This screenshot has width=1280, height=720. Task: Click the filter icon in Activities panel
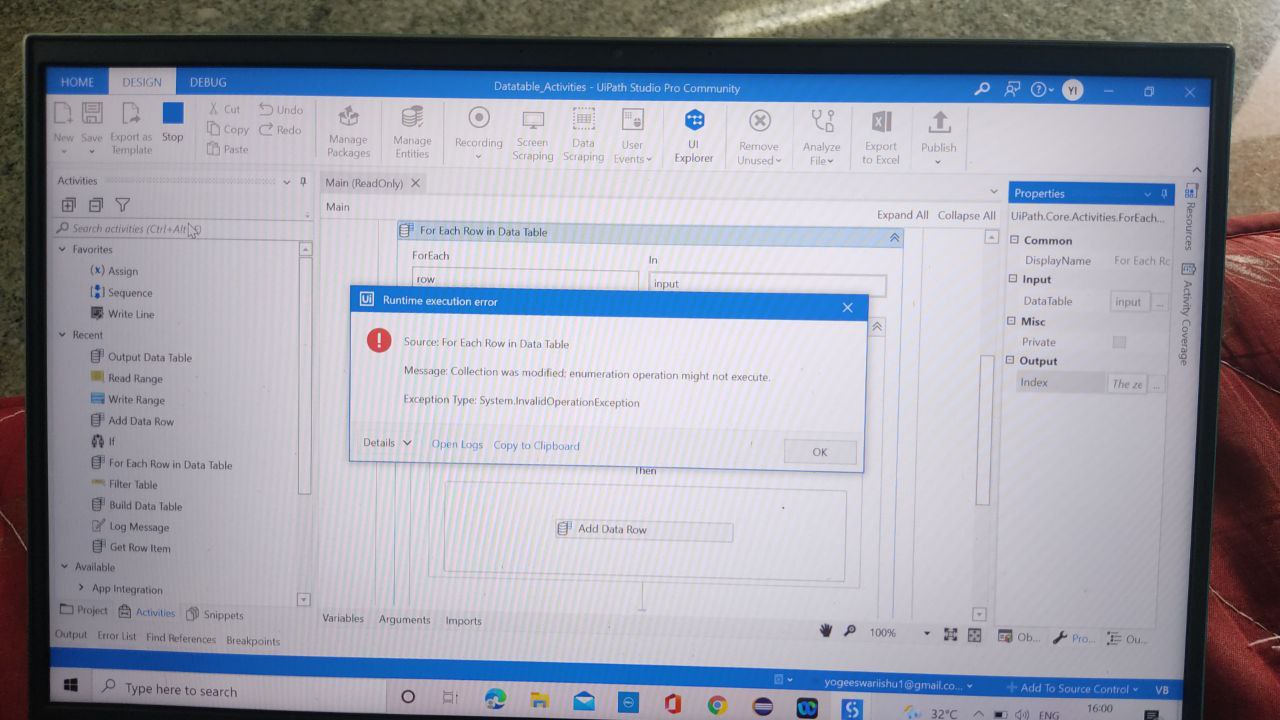pos(123,205)
